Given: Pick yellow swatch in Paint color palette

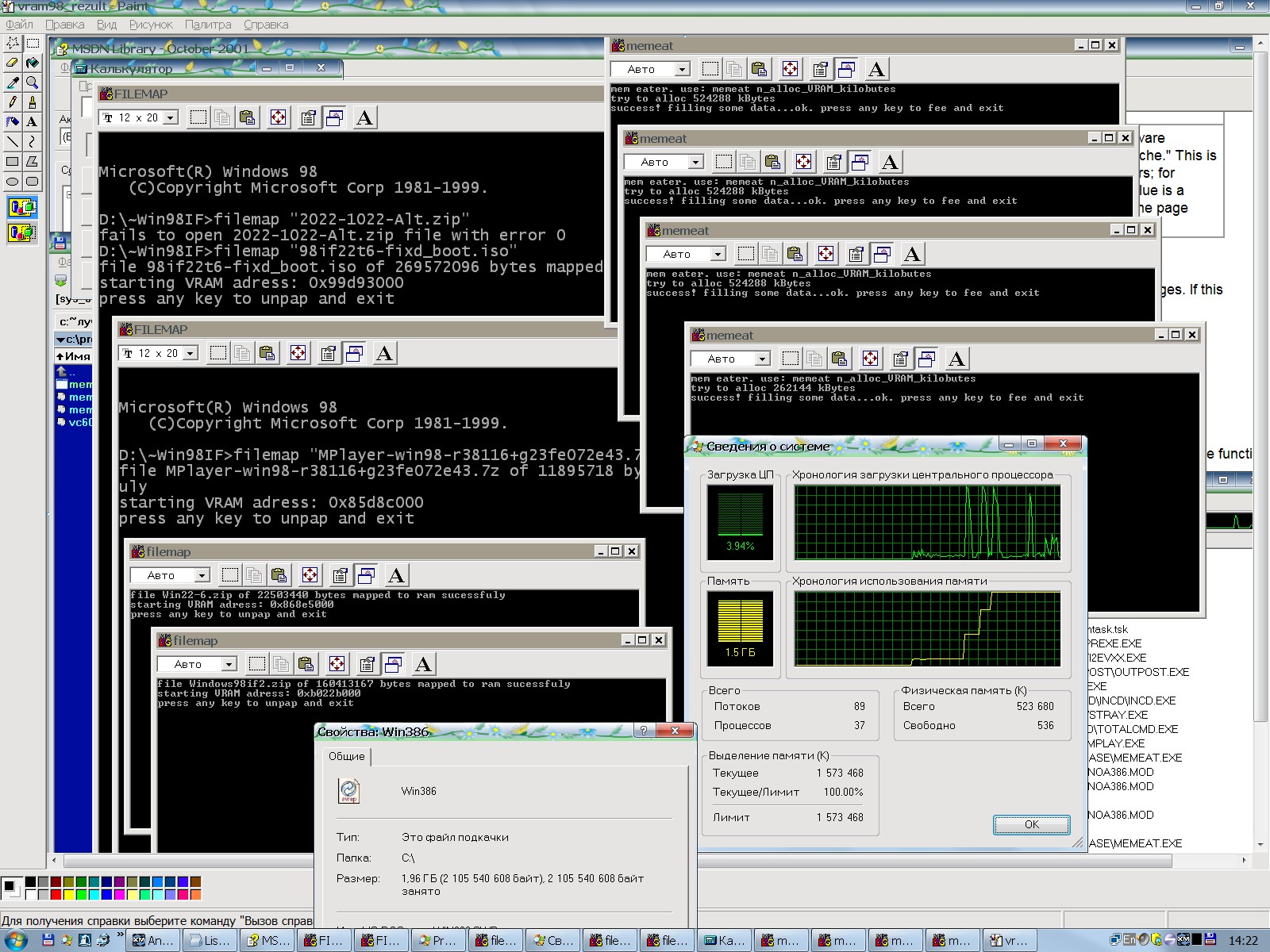Looking at the screenshot, I should pyautogui.click(x=68, y=895).
